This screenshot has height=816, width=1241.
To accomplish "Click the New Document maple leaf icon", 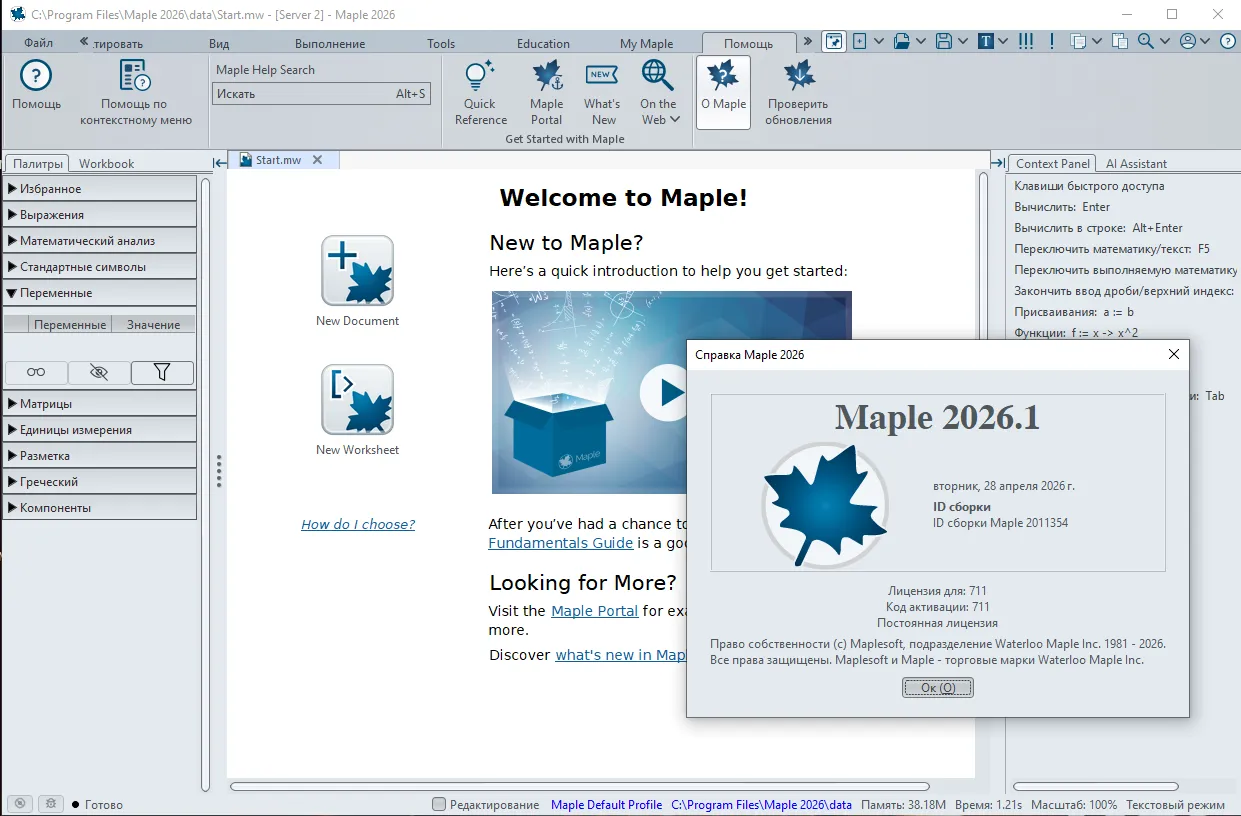I will coord(357,271).
